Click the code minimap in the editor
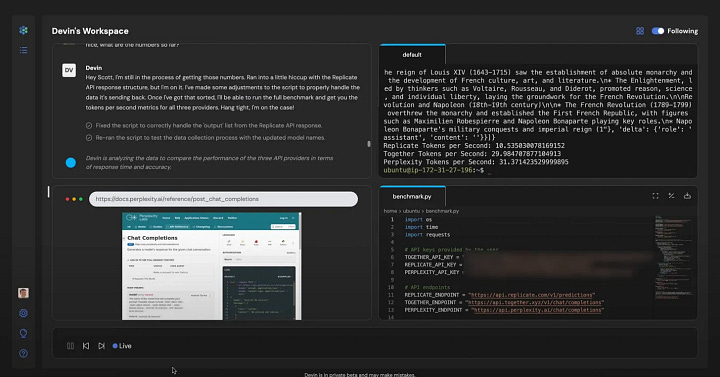 pyautogui.click(x=673, y=257)
